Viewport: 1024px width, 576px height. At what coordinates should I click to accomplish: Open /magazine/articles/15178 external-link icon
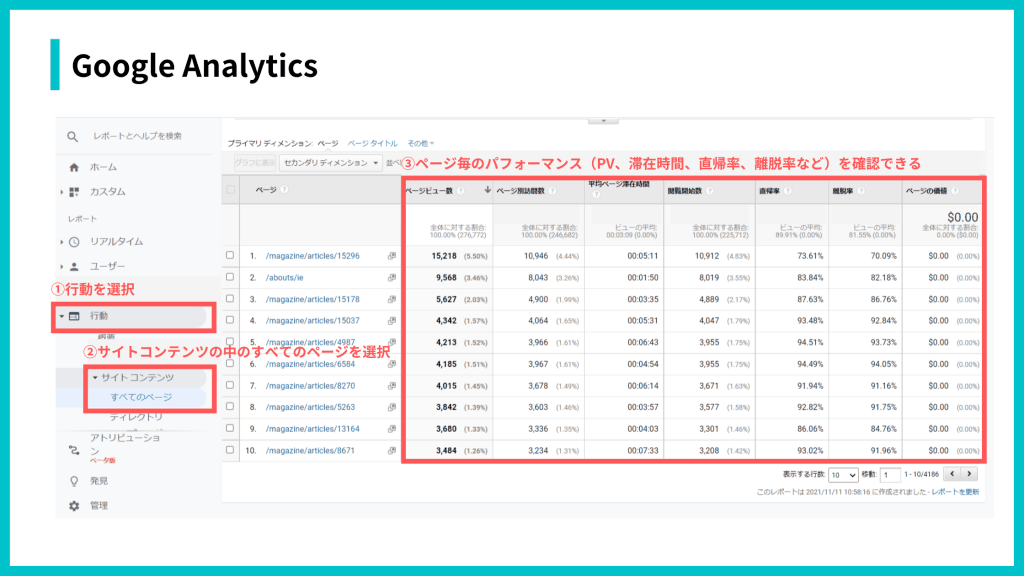point(392,299)
